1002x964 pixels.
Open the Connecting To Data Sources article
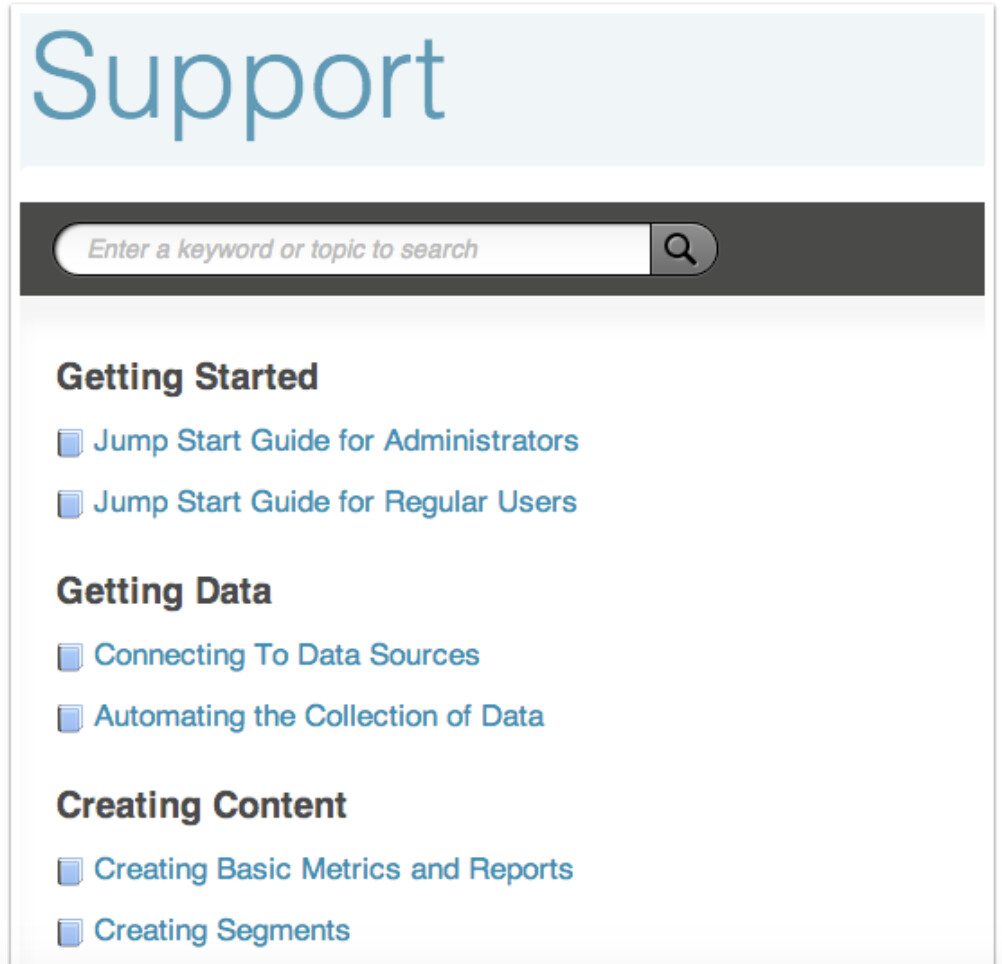pos(287,655)
